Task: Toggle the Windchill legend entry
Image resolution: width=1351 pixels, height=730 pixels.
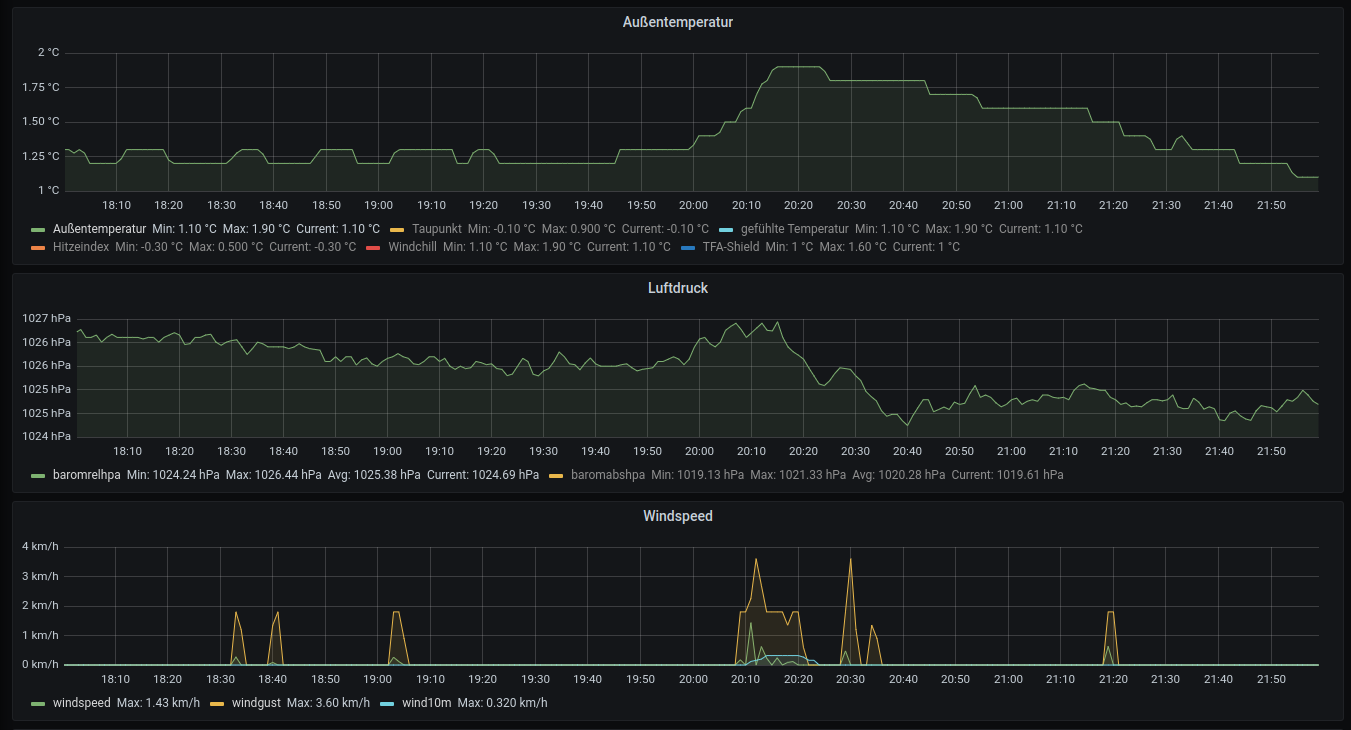Action: click(412, 247)
